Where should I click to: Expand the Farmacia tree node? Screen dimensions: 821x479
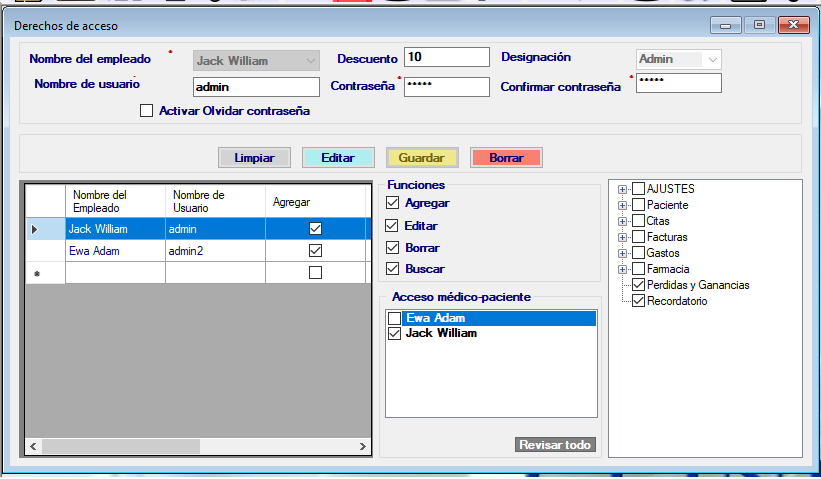click(623, 269)
